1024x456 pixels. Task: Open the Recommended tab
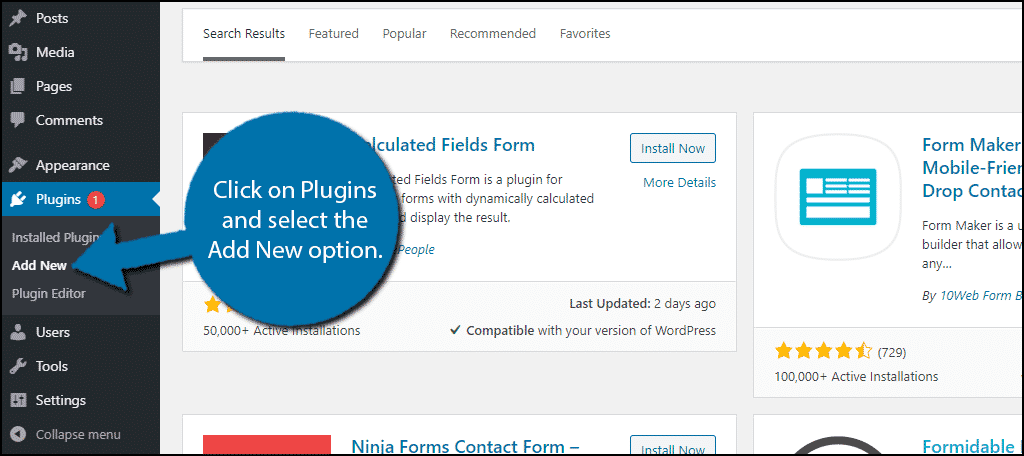click(x=493, y=33)
